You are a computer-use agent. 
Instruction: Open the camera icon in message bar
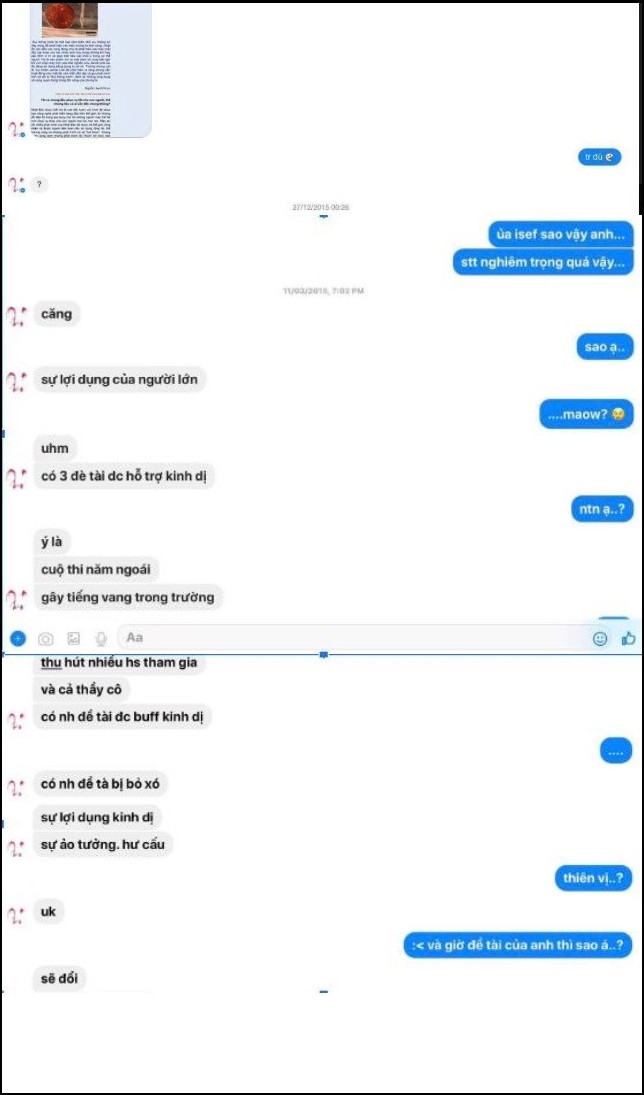[46, 638]
